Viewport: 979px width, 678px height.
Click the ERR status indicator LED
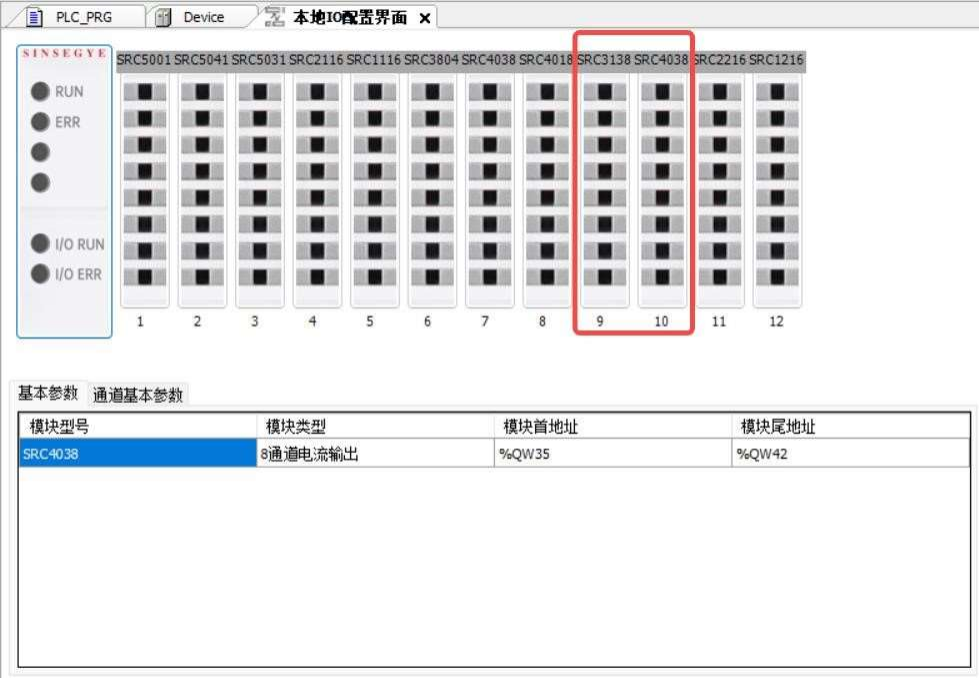(x=41, y=122)
